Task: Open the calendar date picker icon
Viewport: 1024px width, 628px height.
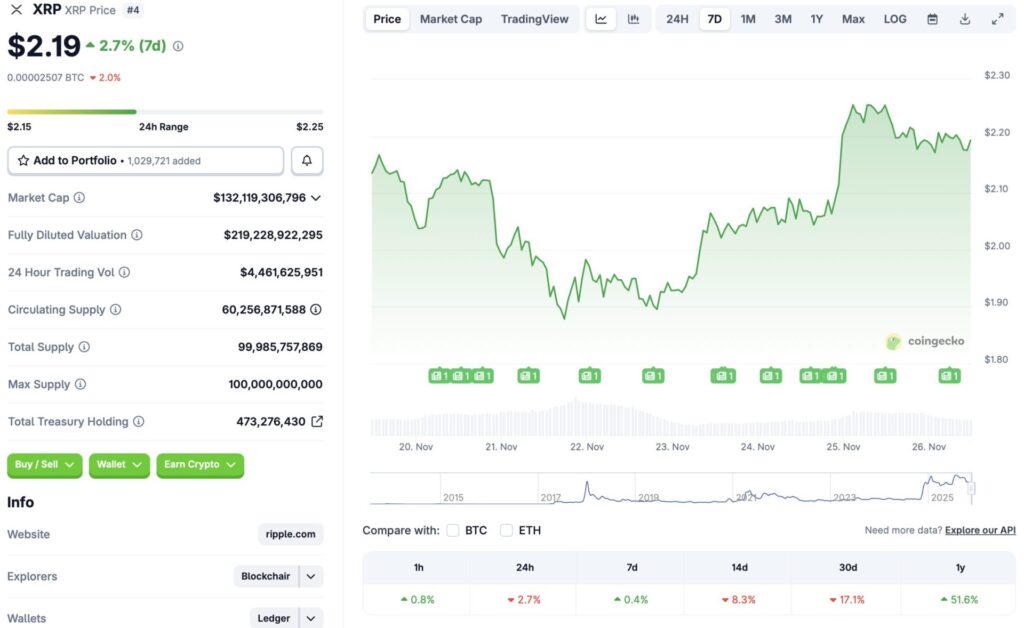Action: point(934,18)
